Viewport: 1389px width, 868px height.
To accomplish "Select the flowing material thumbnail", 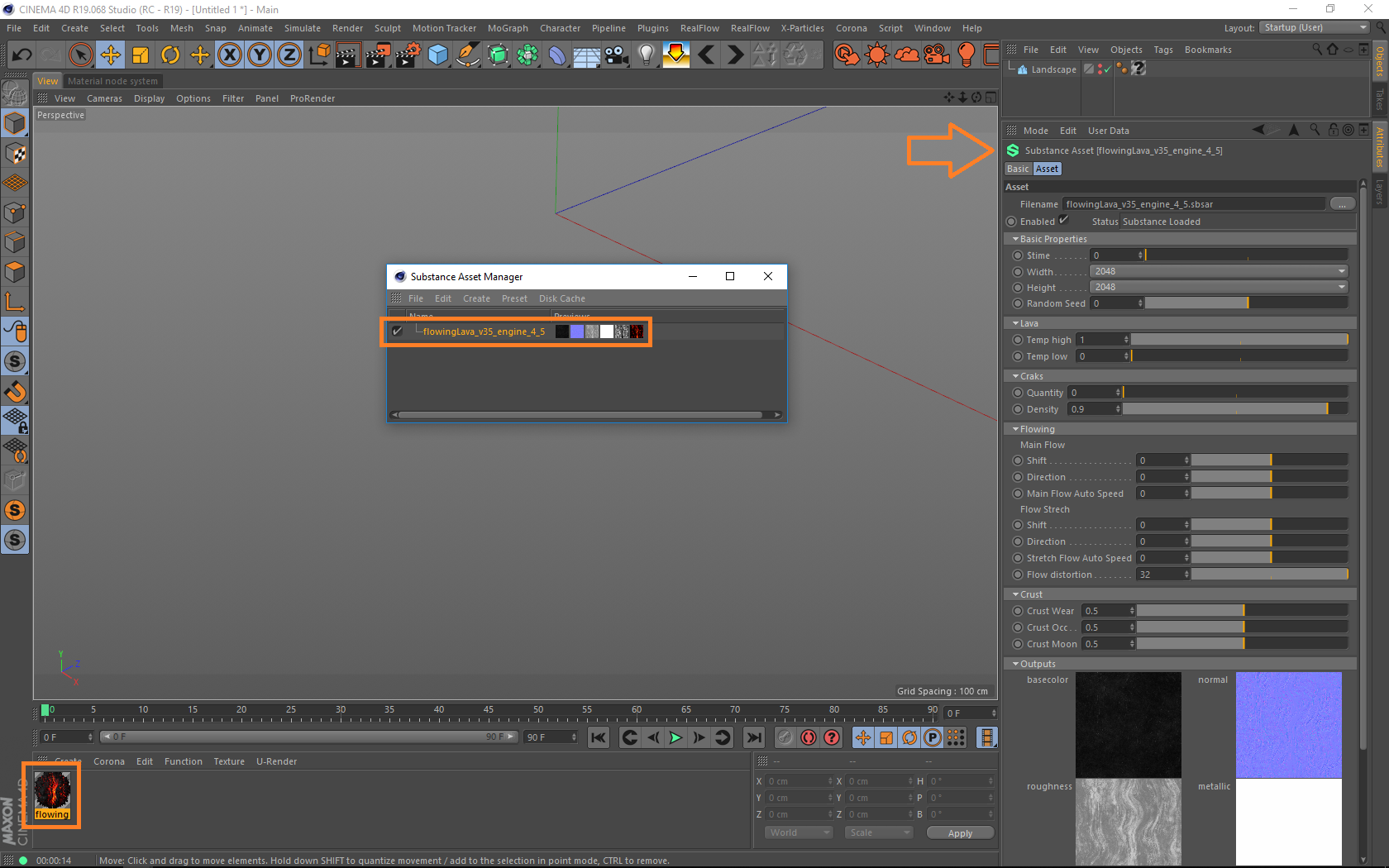I will pyautogui.click(x=52, y=790).
